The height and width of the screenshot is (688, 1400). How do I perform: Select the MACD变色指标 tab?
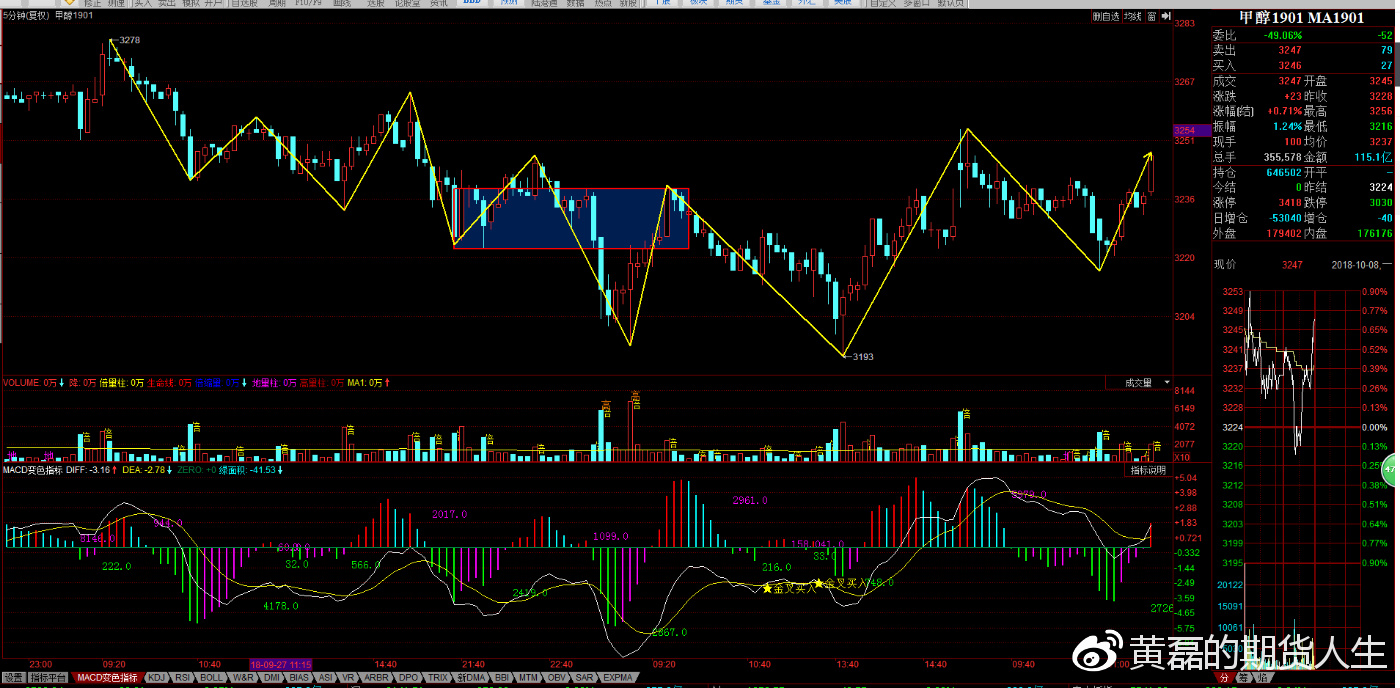click(x=108, y=678)
